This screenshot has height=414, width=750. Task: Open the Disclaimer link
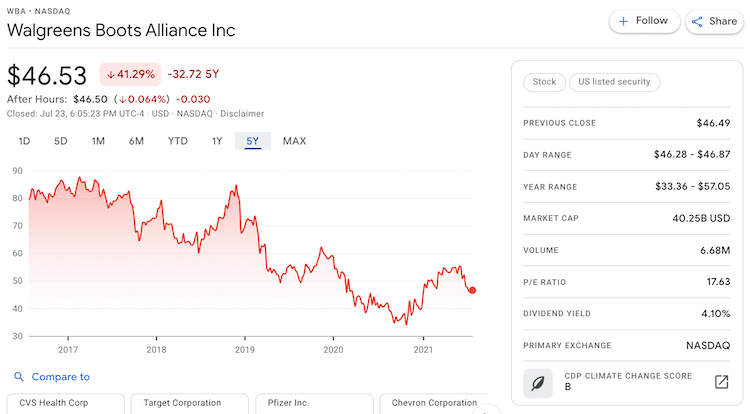(x=243, y=113)
